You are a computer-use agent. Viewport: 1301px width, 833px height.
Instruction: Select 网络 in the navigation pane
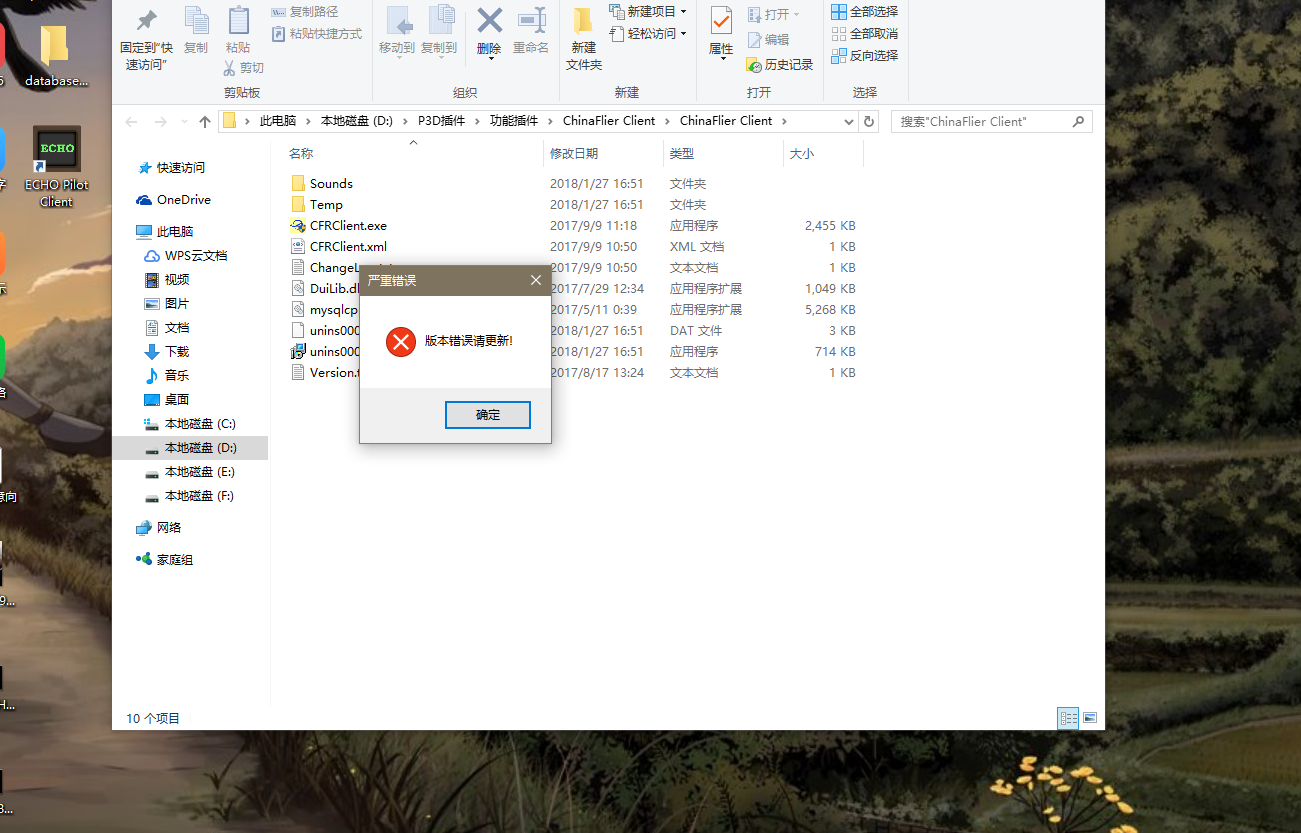(x=169, y=528)
